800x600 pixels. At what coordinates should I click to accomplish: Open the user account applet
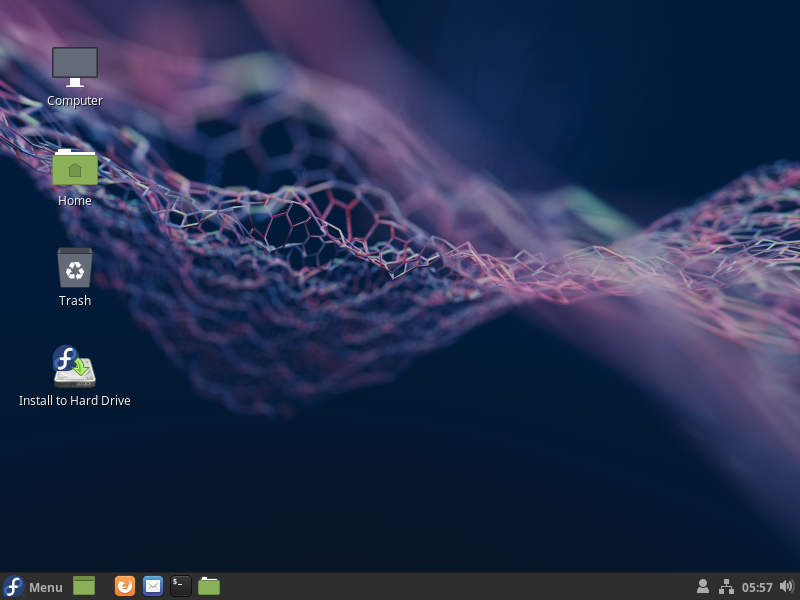[x=703, y=586]
